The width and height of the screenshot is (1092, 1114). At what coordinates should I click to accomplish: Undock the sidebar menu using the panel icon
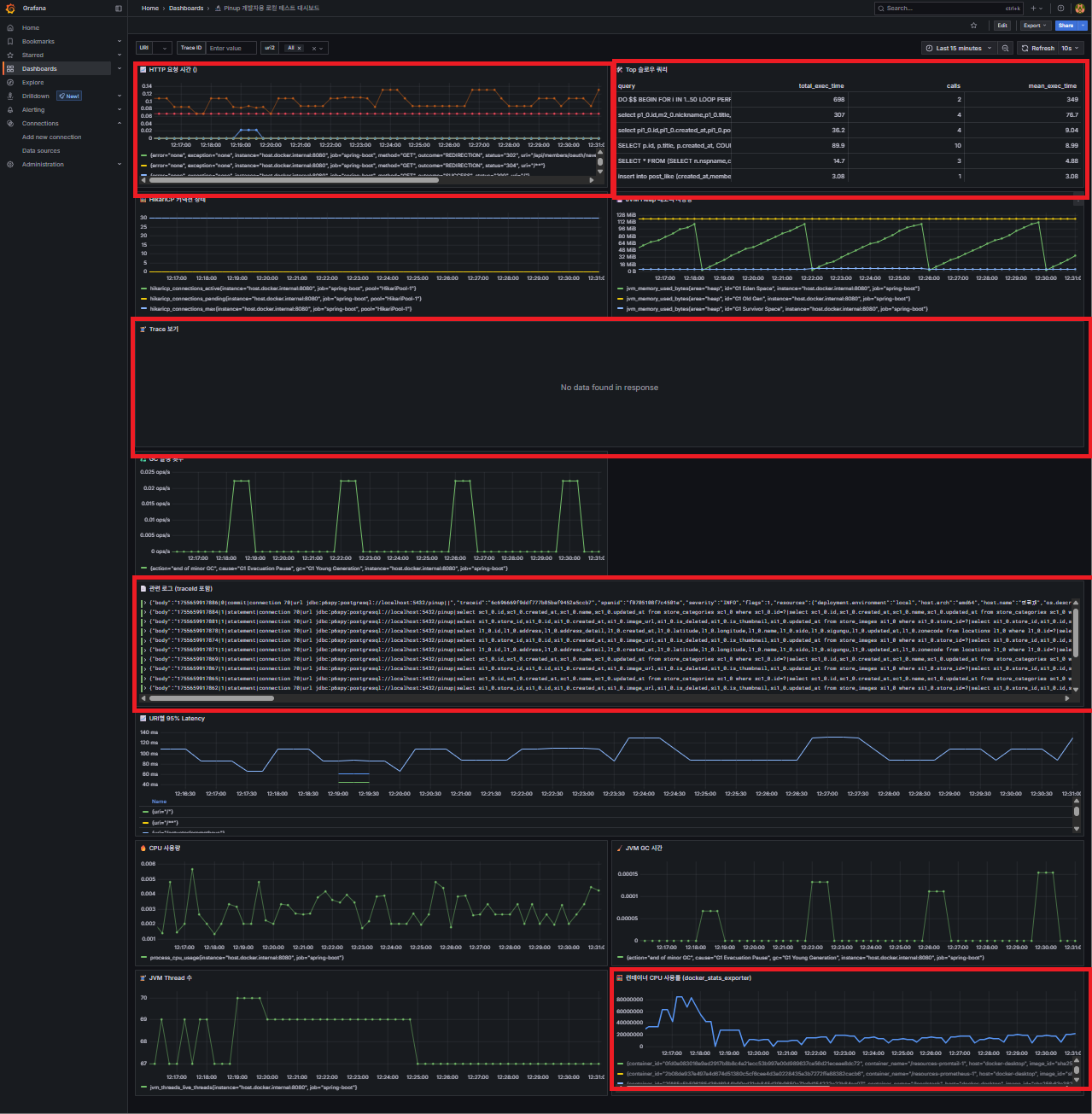(119, 9)
